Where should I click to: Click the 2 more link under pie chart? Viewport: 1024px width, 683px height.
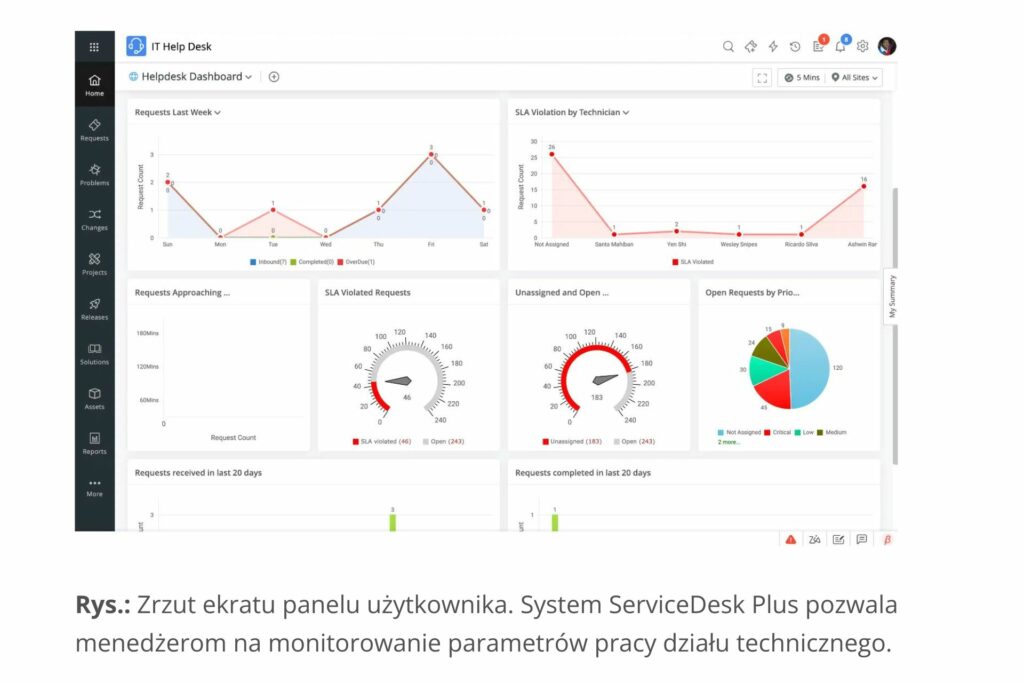(728, 441)
